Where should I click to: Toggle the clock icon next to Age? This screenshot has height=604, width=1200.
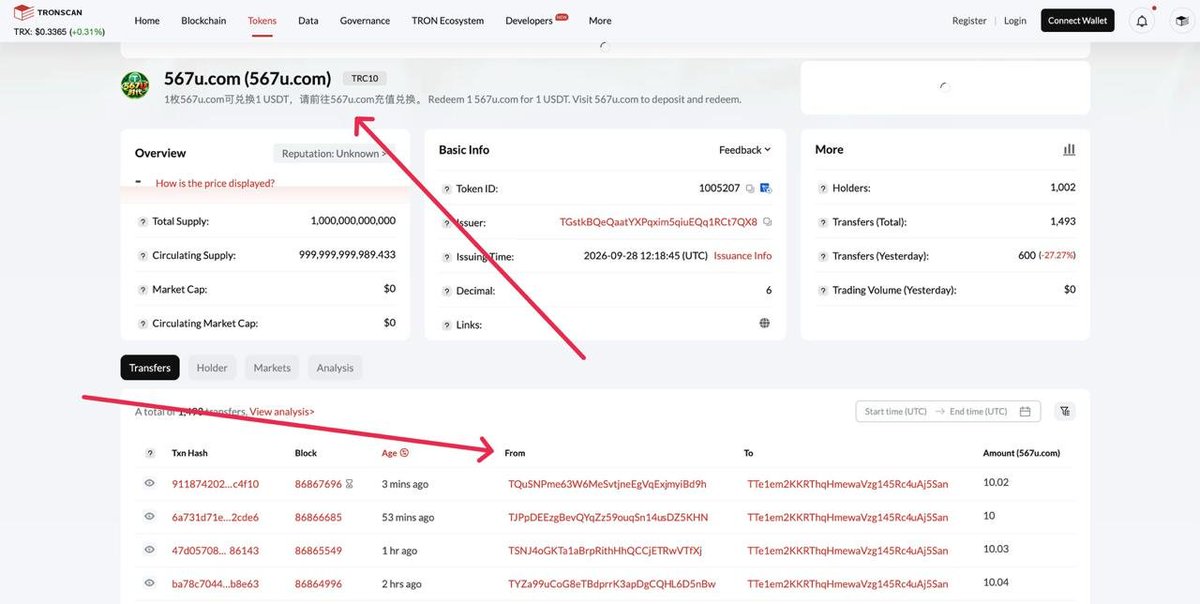[x=404, y=453]
